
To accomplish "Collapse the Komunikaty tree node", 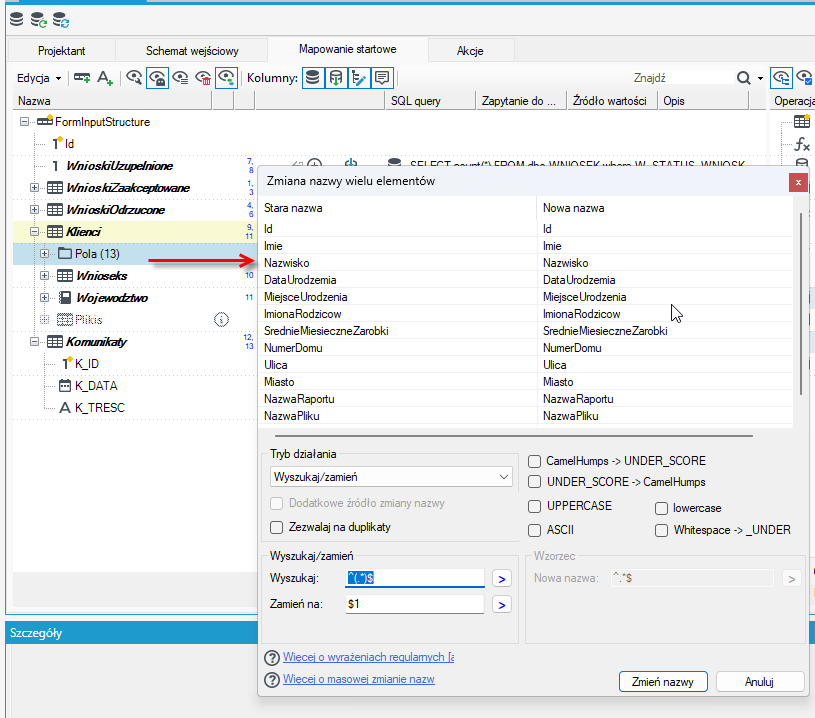I will [x=34, y=342].
